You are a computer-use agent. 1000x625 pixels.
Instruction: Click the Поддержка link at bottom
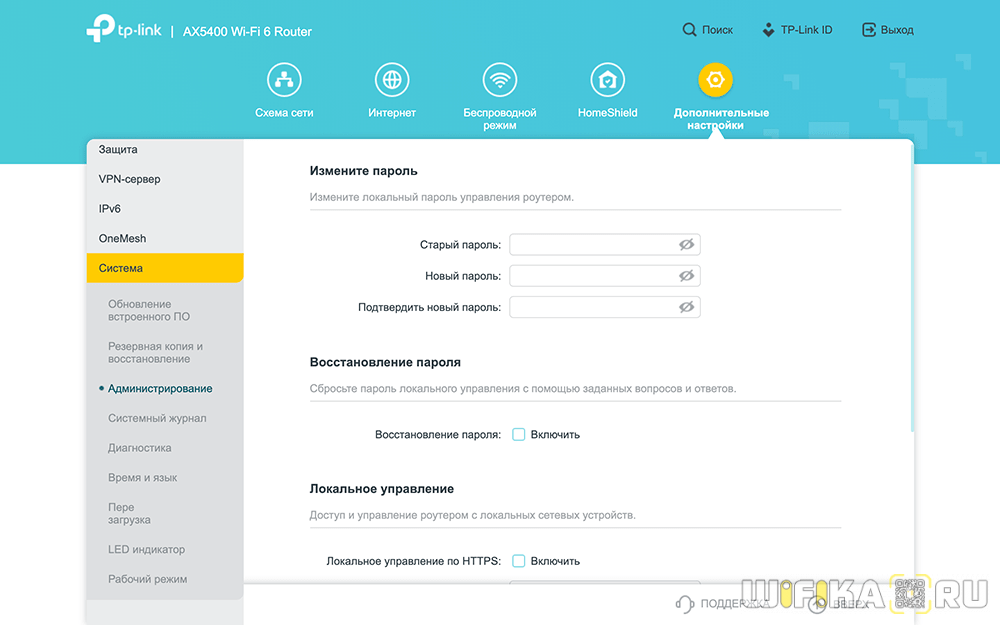pos(726,603)
